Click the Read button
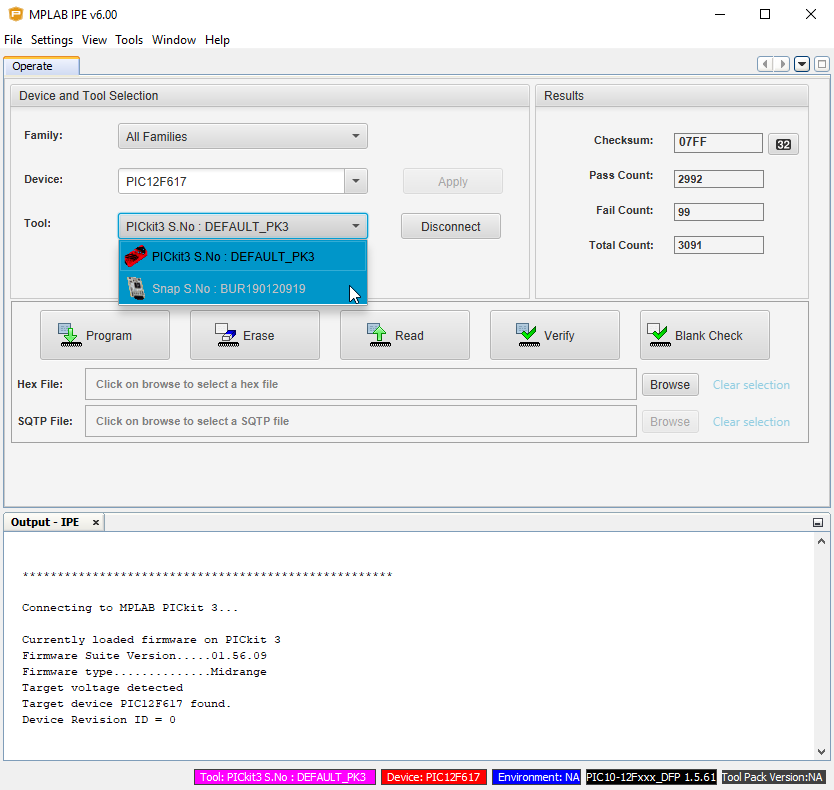The image size is (834, 790). click(x=405, y=336)
